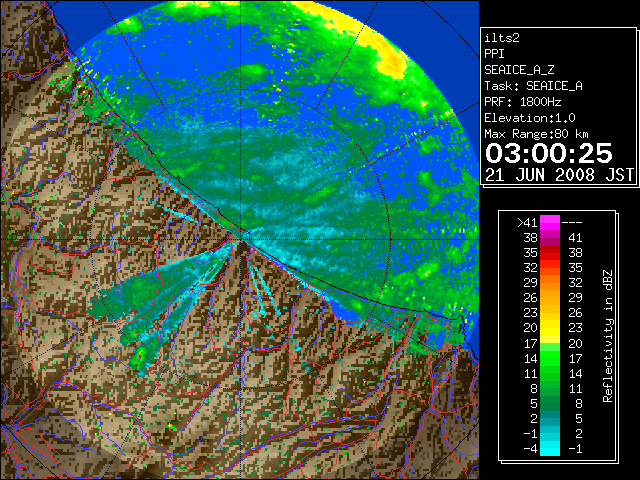Click the red legend swatch beside 35
640x480 pixels.
pos(550,253)
